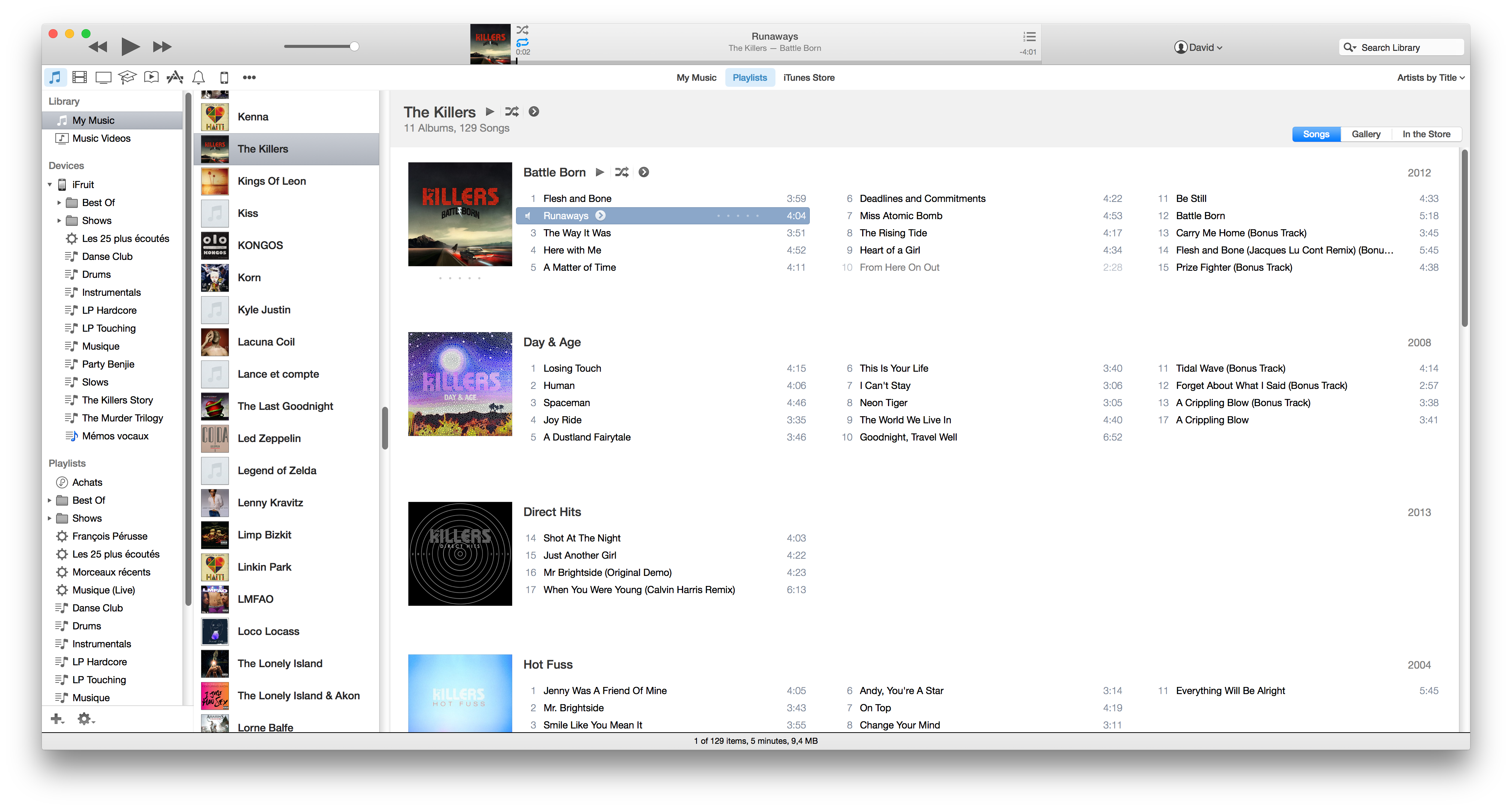Screen dimensions: 1512x810
Task: Open the Up Next list icon
Action: point(1029,36)
